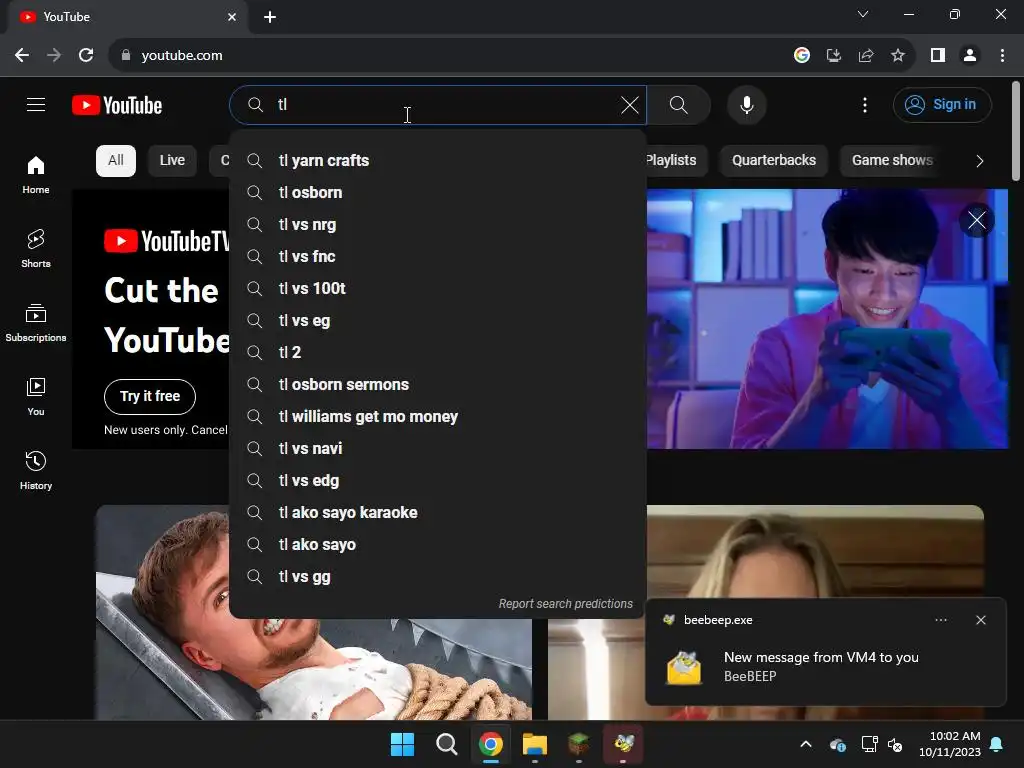The height and width of the screenshot is (768, 1024).
Task: Click Report search predictions link
Action: pos(566,603)
